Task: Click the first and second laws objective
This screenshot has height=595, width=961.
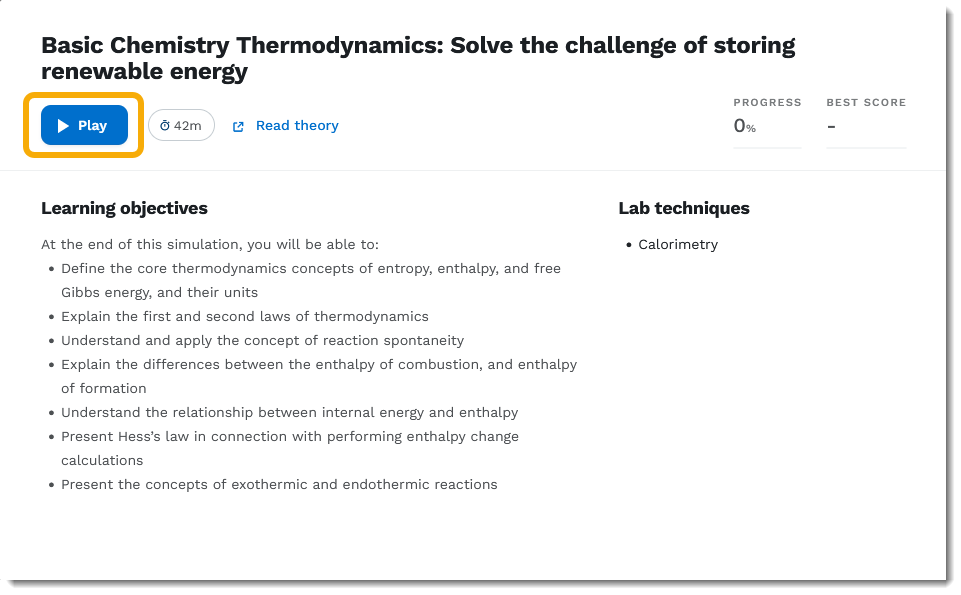Action: point(244,316)
